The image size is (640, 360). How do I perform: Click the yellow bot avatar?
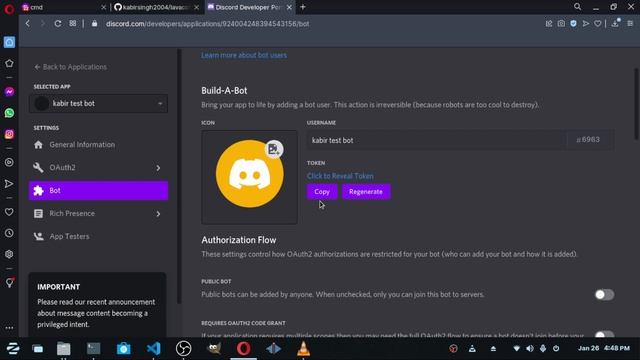pos(249,174)
